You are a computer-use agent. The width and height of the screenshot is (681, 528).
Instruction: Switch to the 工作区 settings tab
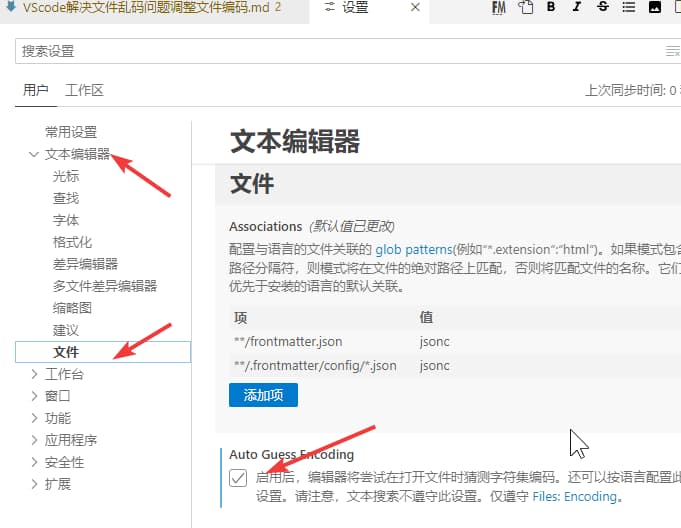(84, 90)
